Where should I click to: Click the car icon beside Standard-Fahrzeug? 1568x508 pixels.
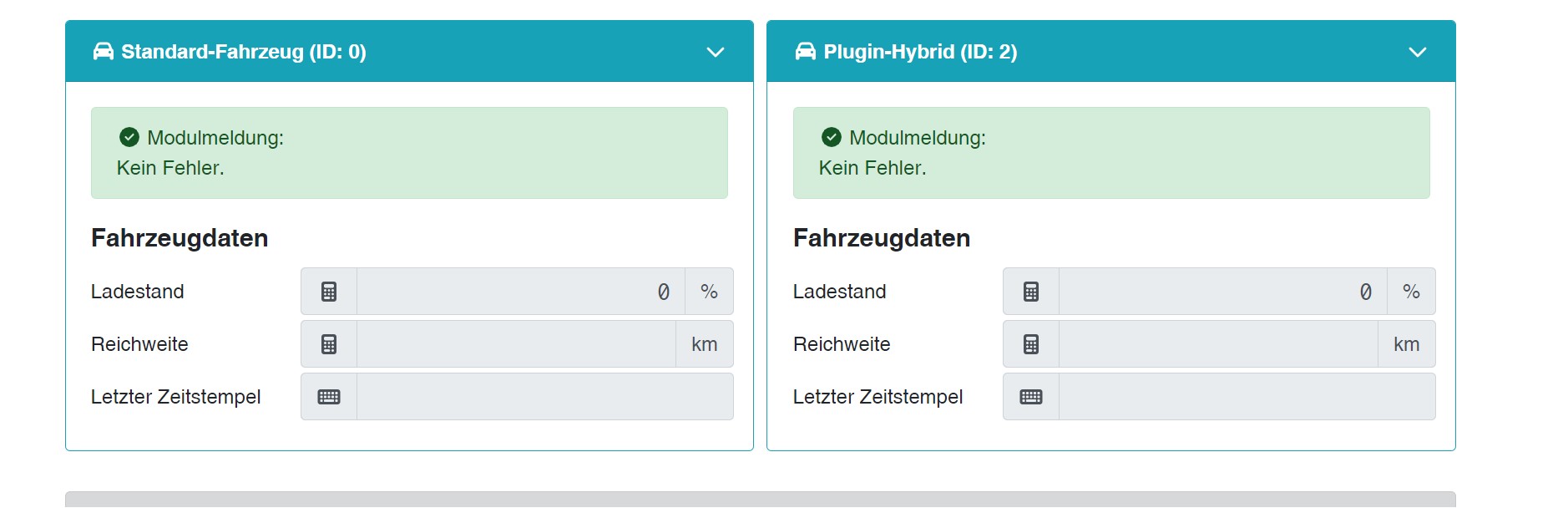pos(103,52)
